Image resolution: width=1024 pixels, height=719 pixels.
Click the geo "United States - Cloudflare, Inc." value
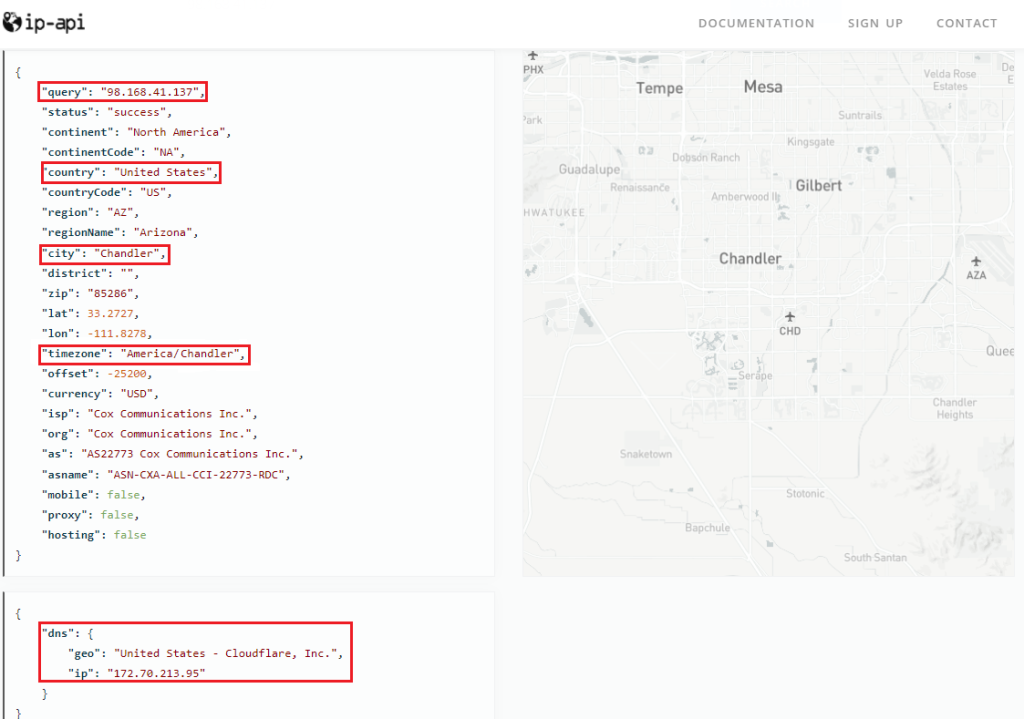point(225,654)
